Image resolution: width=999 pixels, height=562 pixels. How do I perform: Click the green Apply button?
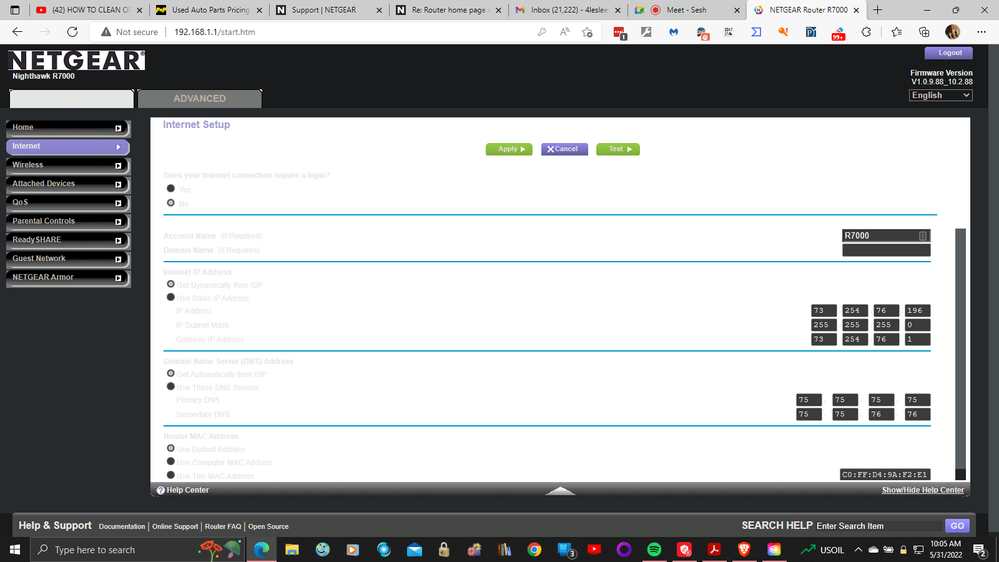coord(509,149)
